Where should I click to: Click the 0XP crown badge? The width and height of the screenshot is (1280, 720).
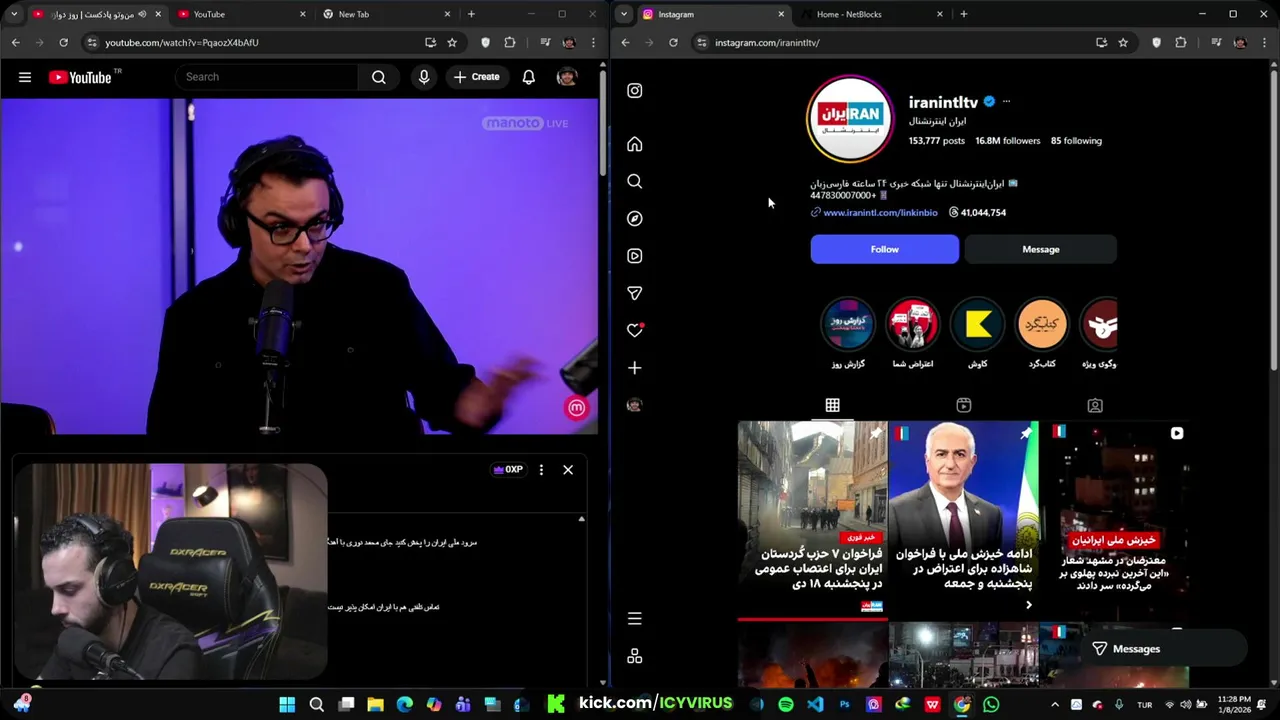[507, 470]
